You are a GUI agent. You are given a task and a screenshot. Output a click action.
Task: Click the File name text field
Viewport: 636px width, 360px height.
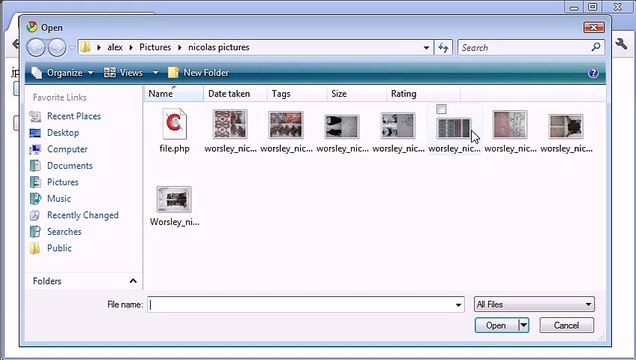(x=300, y=304)
